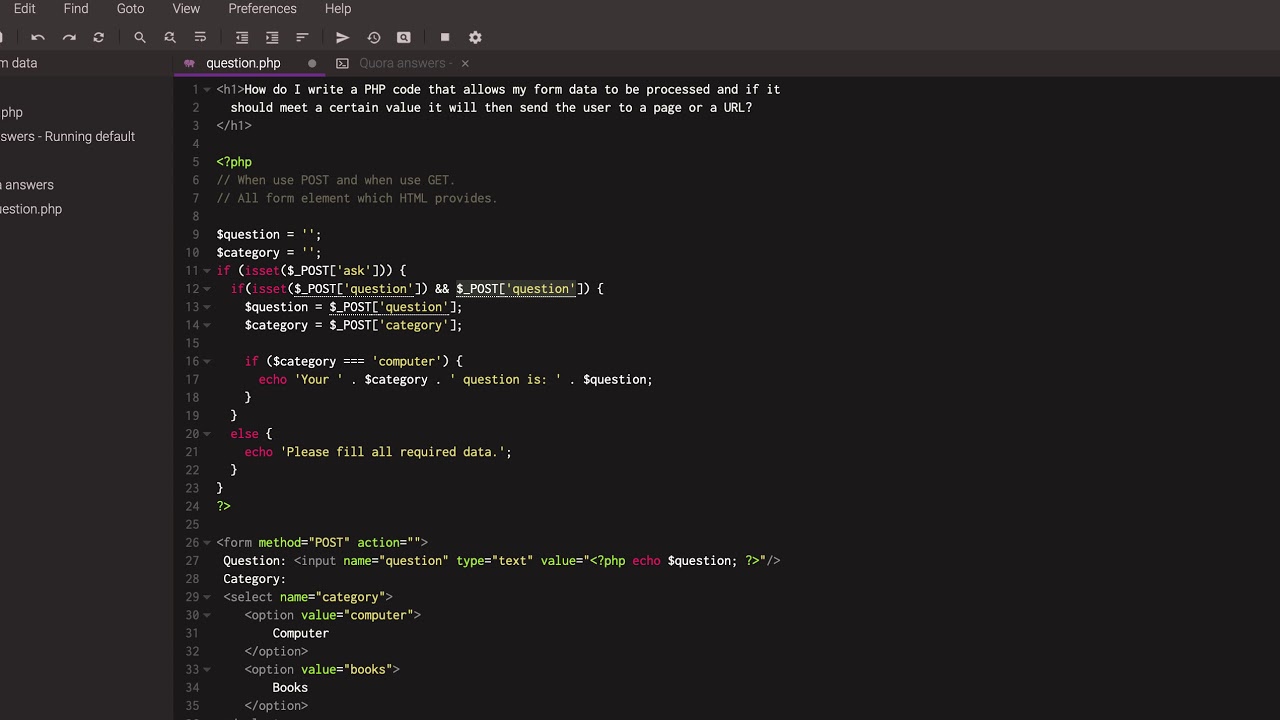The width and height of the screenshot is (1280, 720).
Task: Click the Preview magnifier-box icon
Action: [404, 37]
